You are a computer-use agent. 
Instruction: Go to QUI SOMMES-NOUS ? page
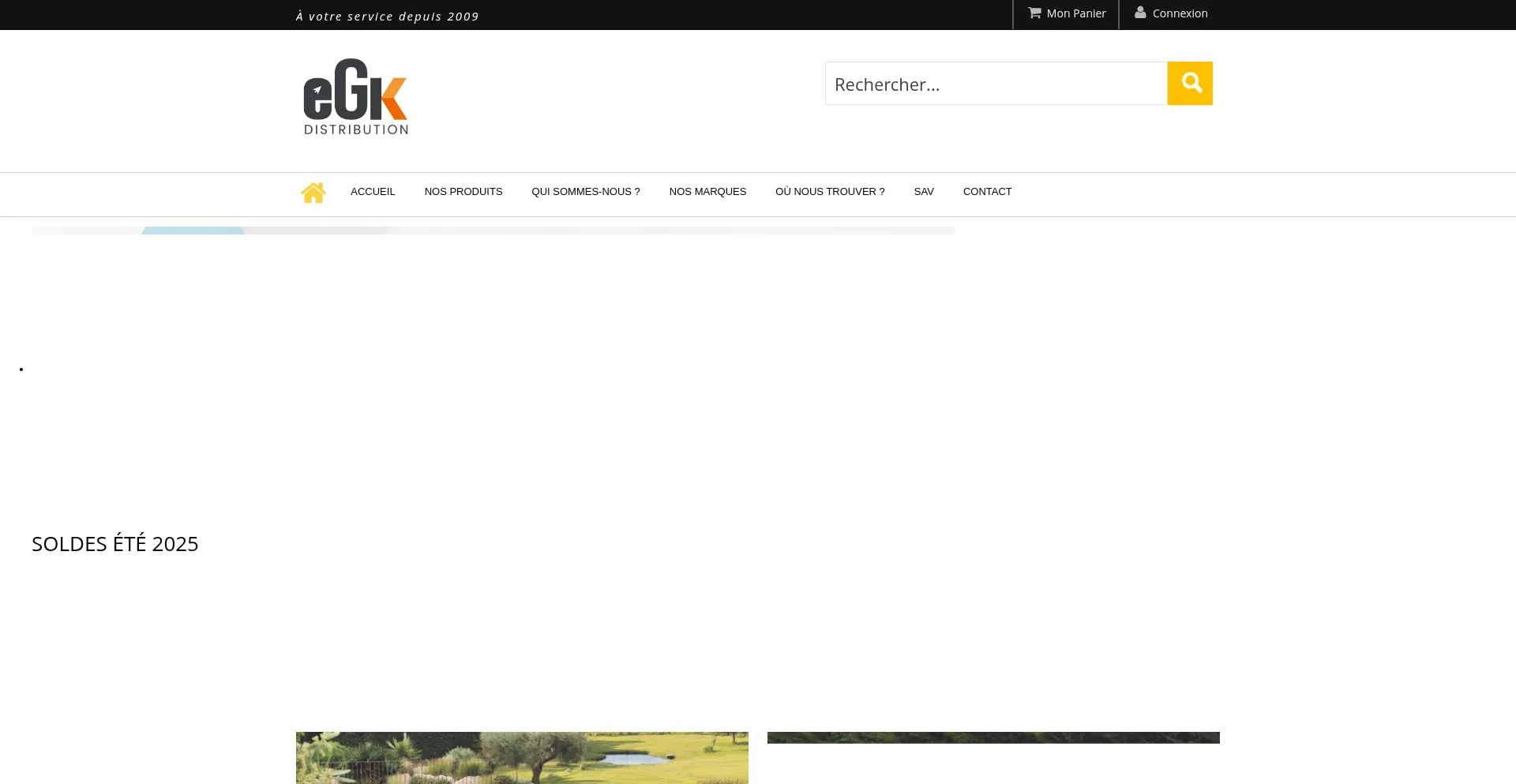586,192
